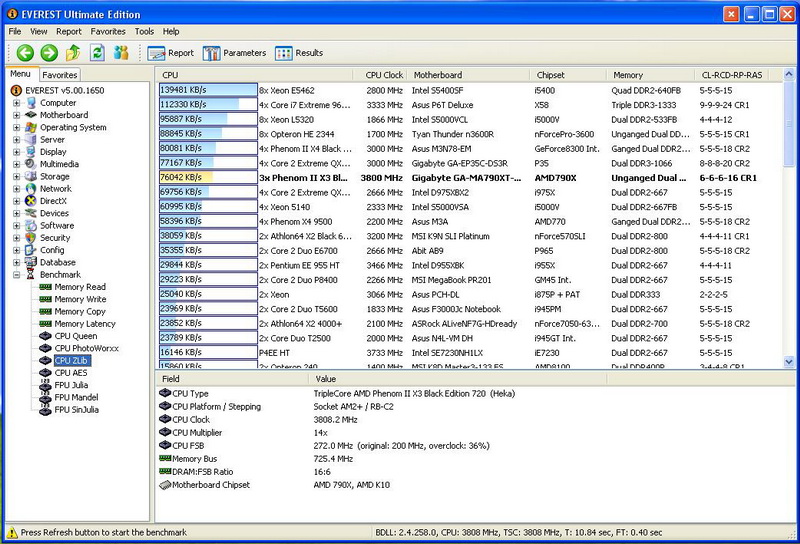Select the Benchmark hourglass icon
This screenshot has width=800, height=544.
tap(31, 275)
